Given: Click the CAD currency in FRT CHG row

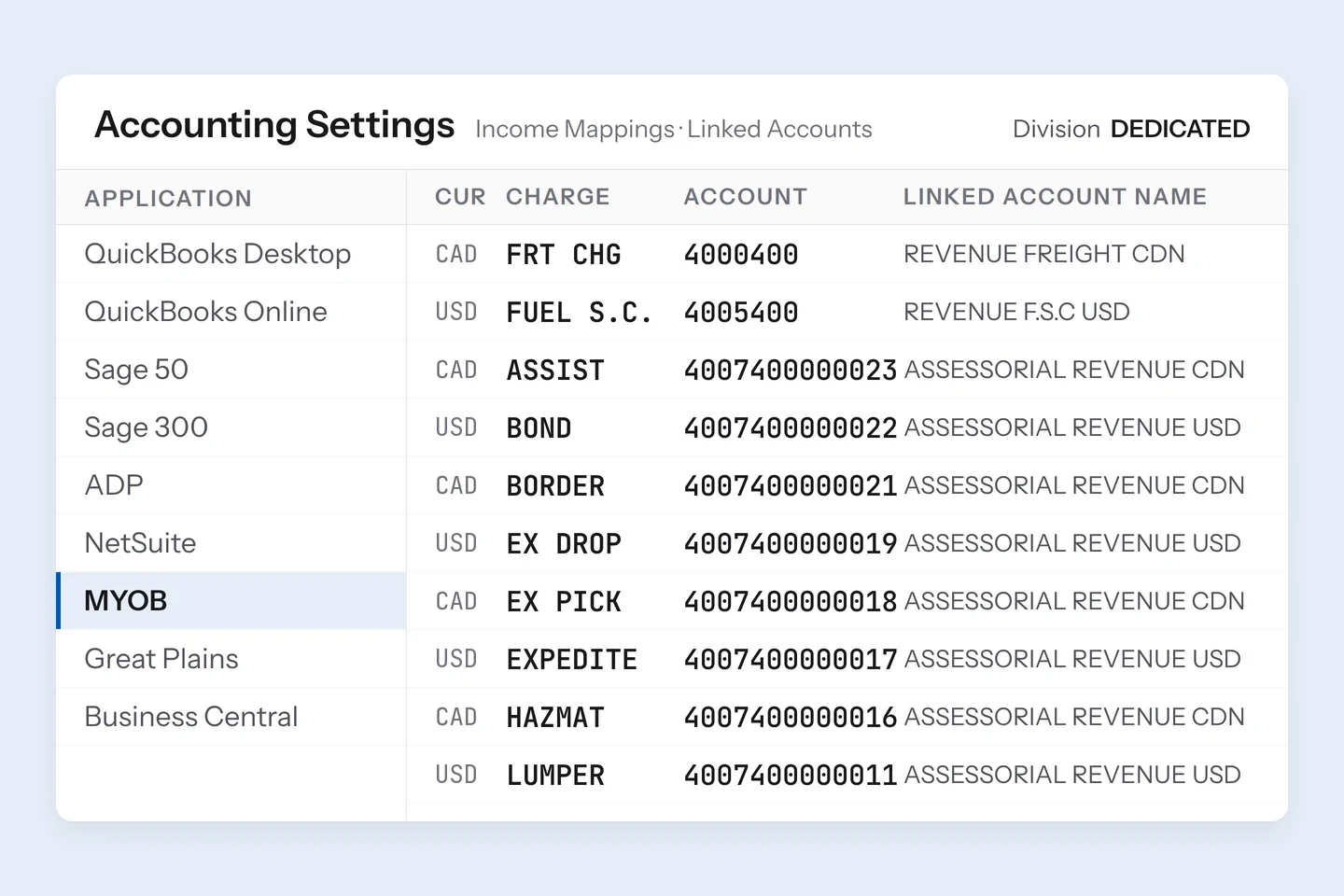Looking at the screenshot, I should (x=456, y=254).
